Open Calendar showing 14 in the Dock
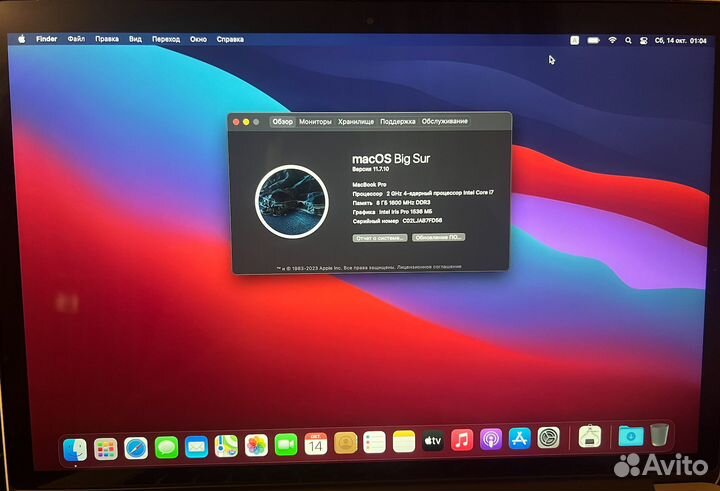Screen dimensions: 720x491 [x=316, y=444]
